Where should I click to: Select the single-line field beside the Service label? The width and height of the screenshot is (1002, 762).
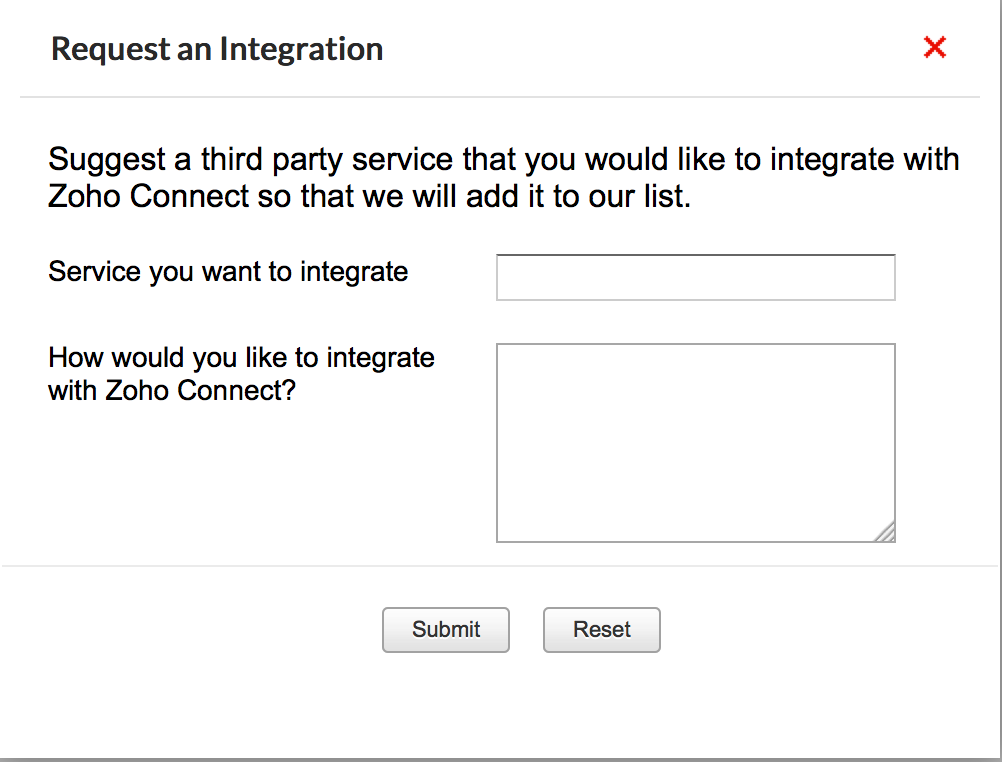point(695,277)
